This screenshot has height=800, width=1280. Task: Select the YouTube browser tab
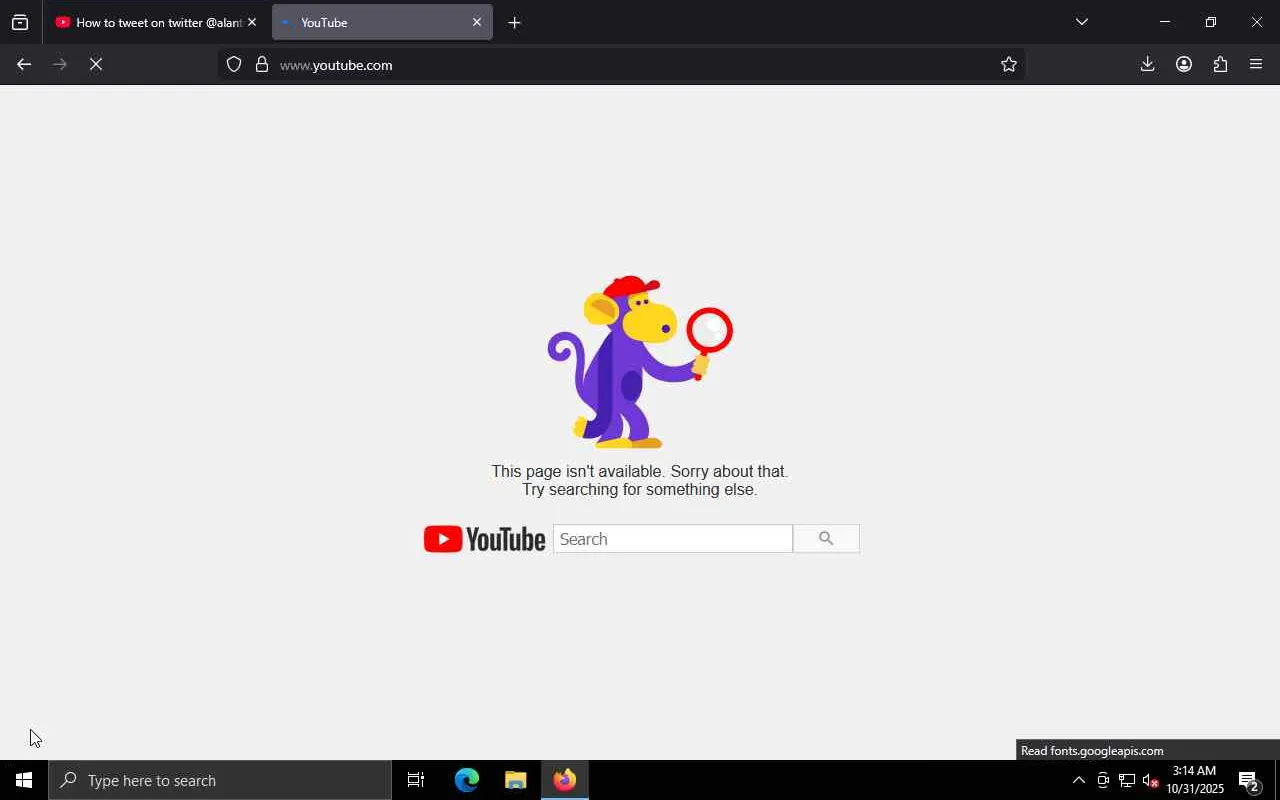[x=382, y=22]
